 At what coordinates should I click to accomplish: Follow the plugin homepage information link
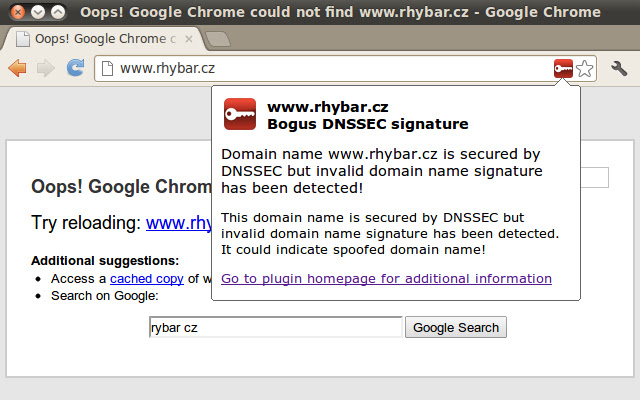click(x=386, y=279)
